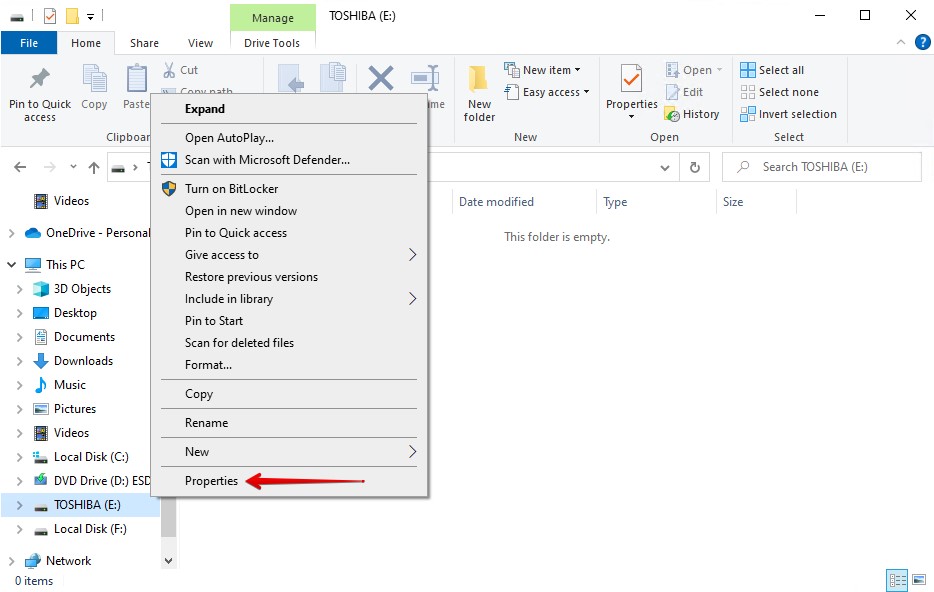The image size is (934, 592).
Task: Click the Cut scissors button
Action: (x=180, y=70)
